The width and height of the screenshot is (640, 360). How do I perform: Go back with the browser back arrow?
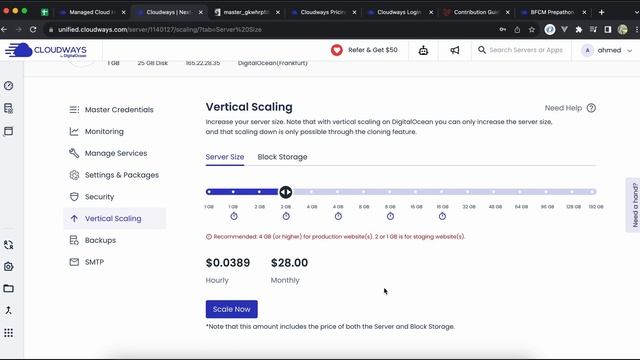pyautogui.click(x=4, y=29)
